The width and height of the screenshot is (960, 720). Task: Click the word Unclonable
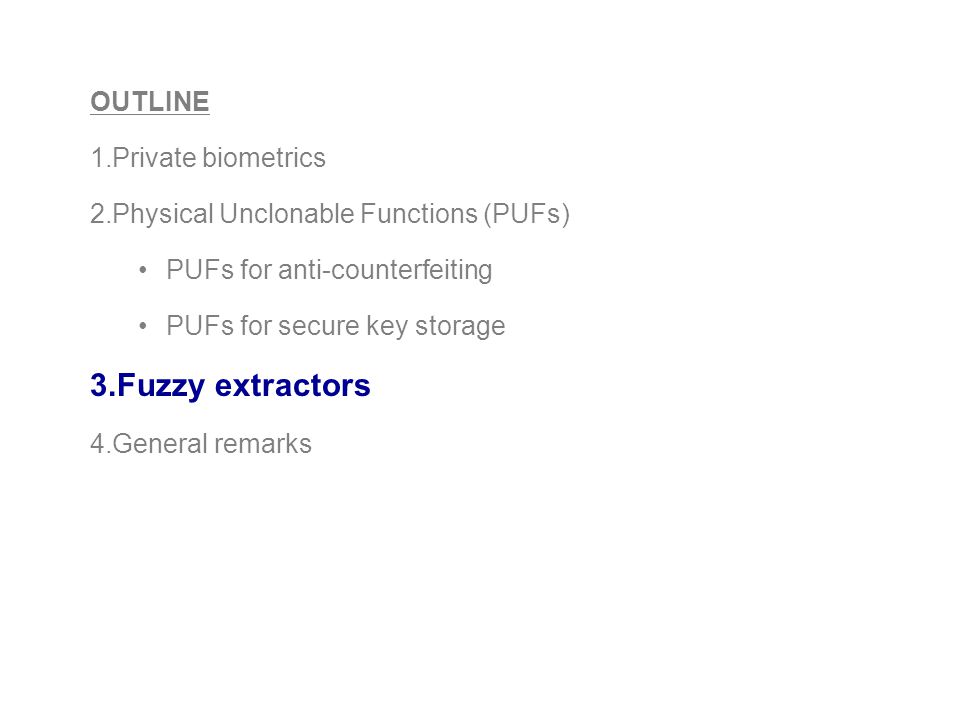tap(287, 214)
